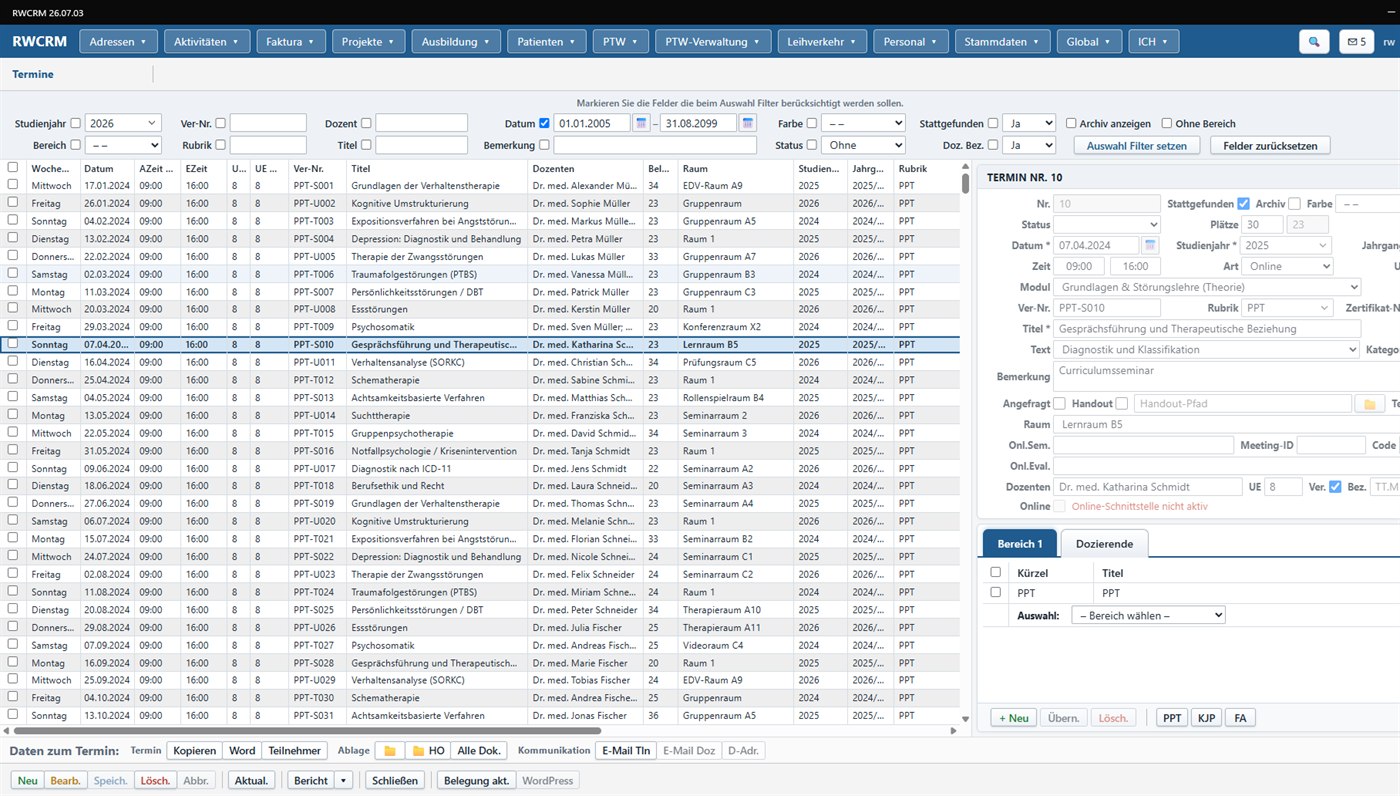Disable the Datum filter checkbox
The width and height of the screenshot is (1400, 796).
coord(544,124)
